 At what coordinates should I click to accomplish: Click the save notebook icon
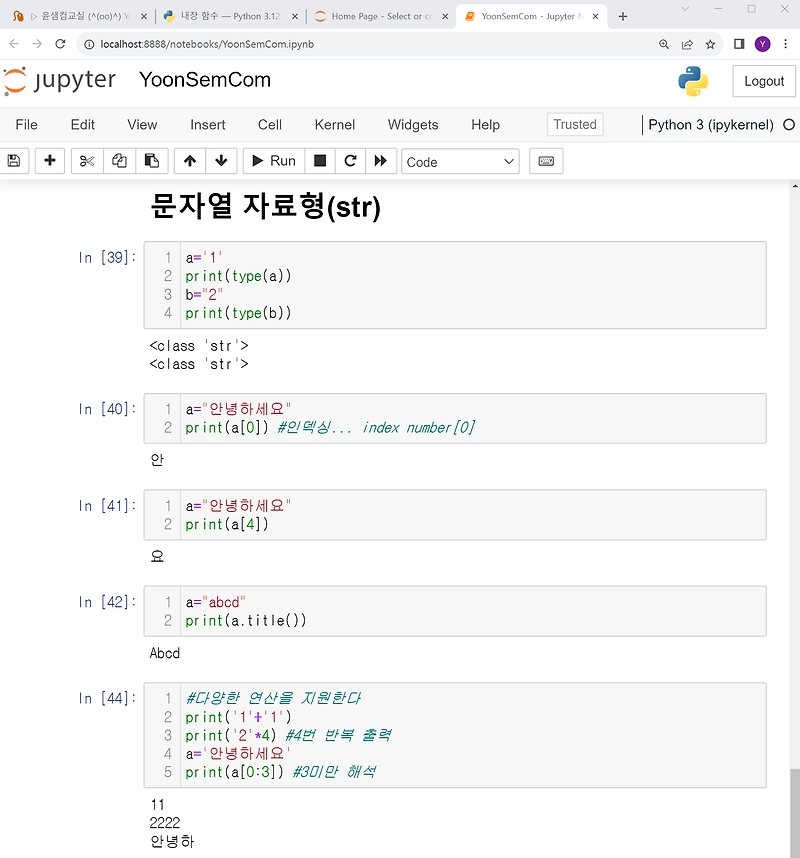point(14,161)
